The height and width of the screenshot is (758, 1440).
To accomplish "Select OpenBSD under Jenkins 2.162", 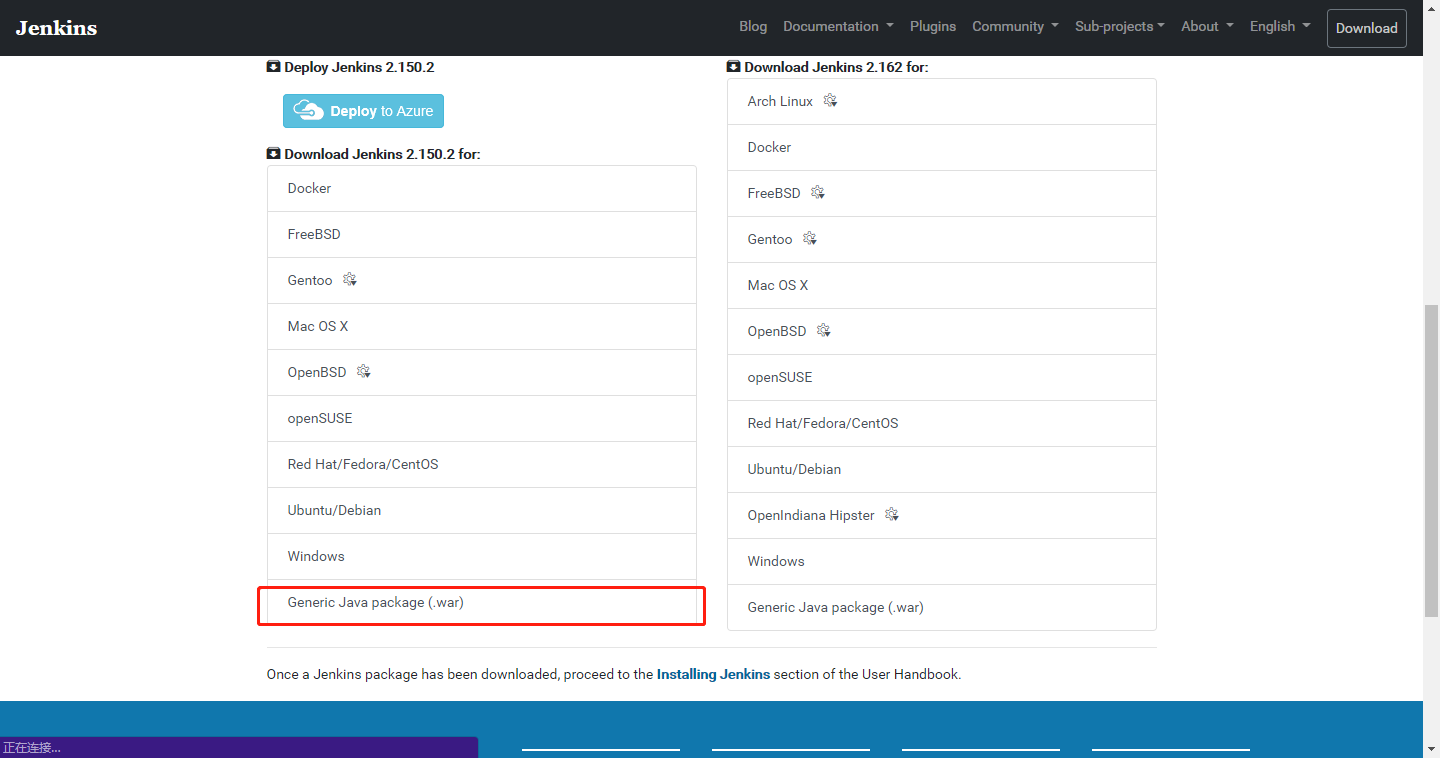I will pos(942,331).
